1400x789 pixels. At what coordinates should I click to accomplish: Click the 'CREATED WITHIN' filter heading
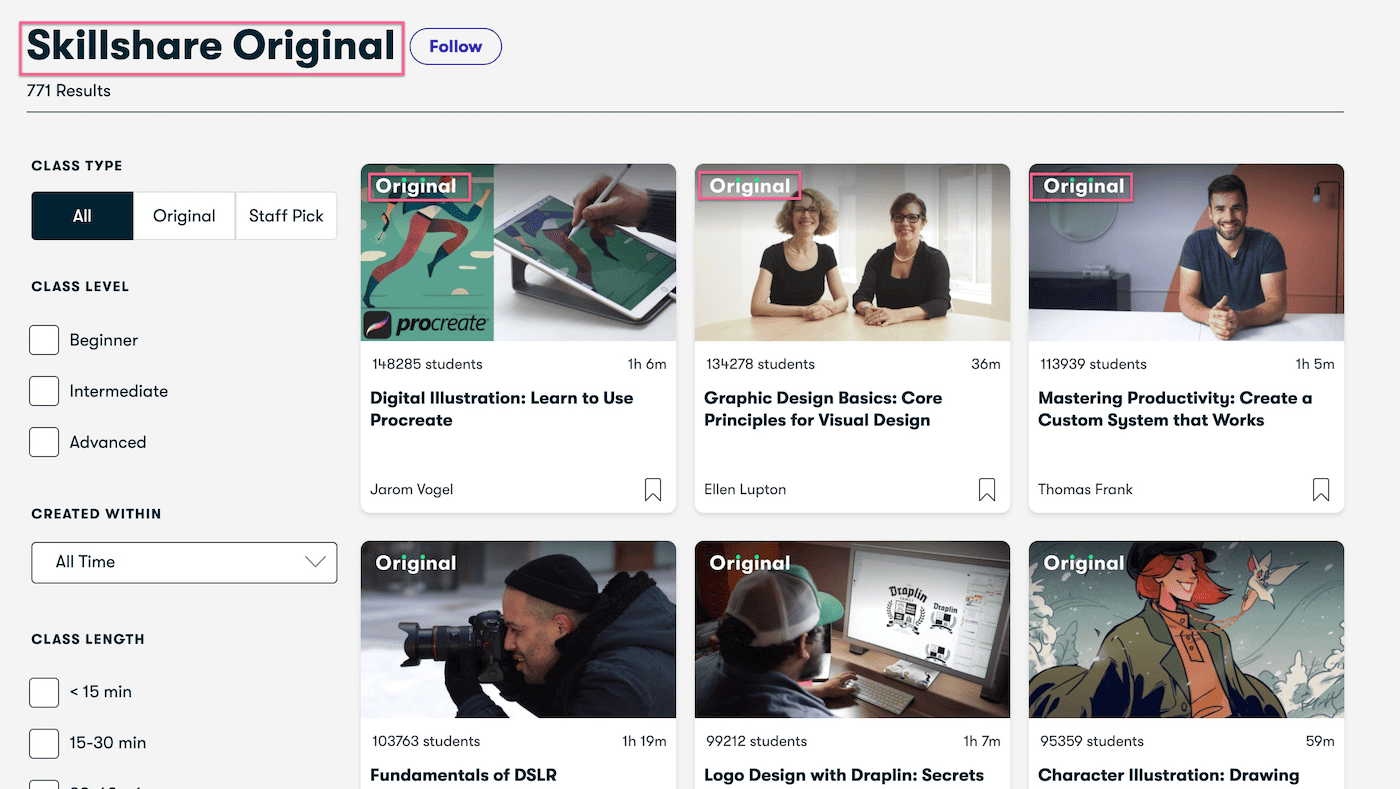96,514
